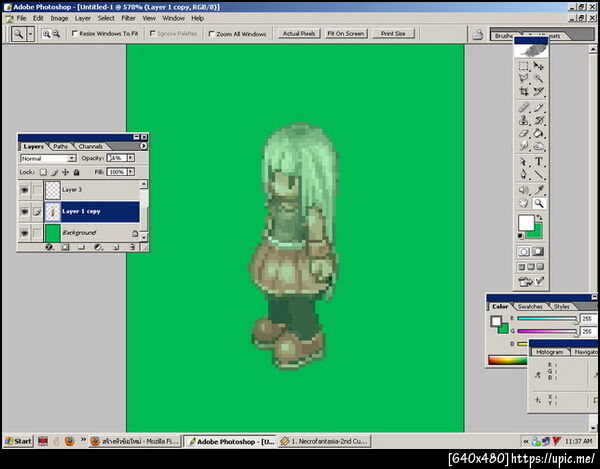Image resolution: width=600 pixels, height=469 pixels.
Task: Select the Zoom tool in toolbox
Action: [538, 203]
